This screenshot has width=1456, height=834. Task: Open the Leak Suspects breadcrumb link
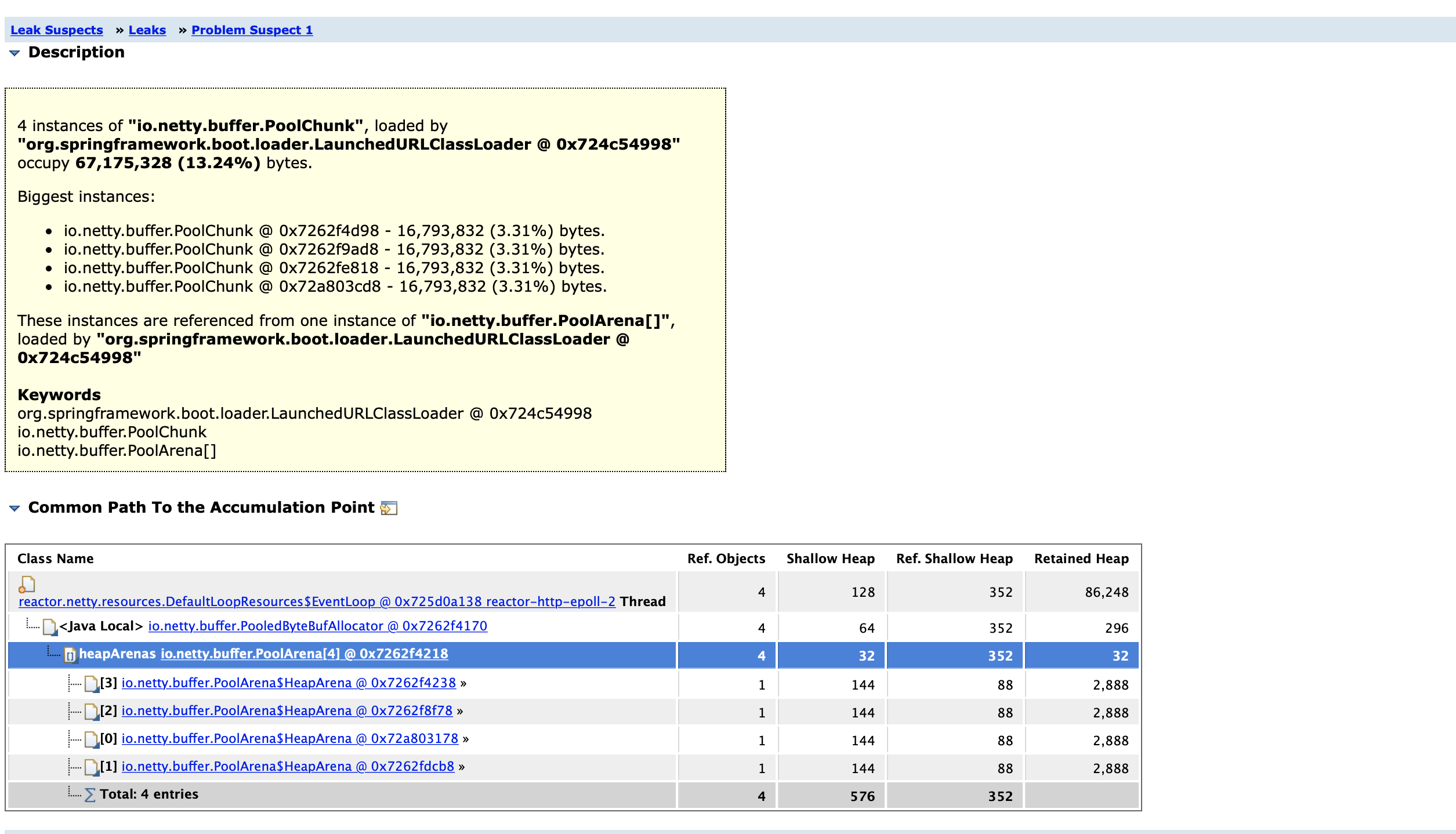56,30
